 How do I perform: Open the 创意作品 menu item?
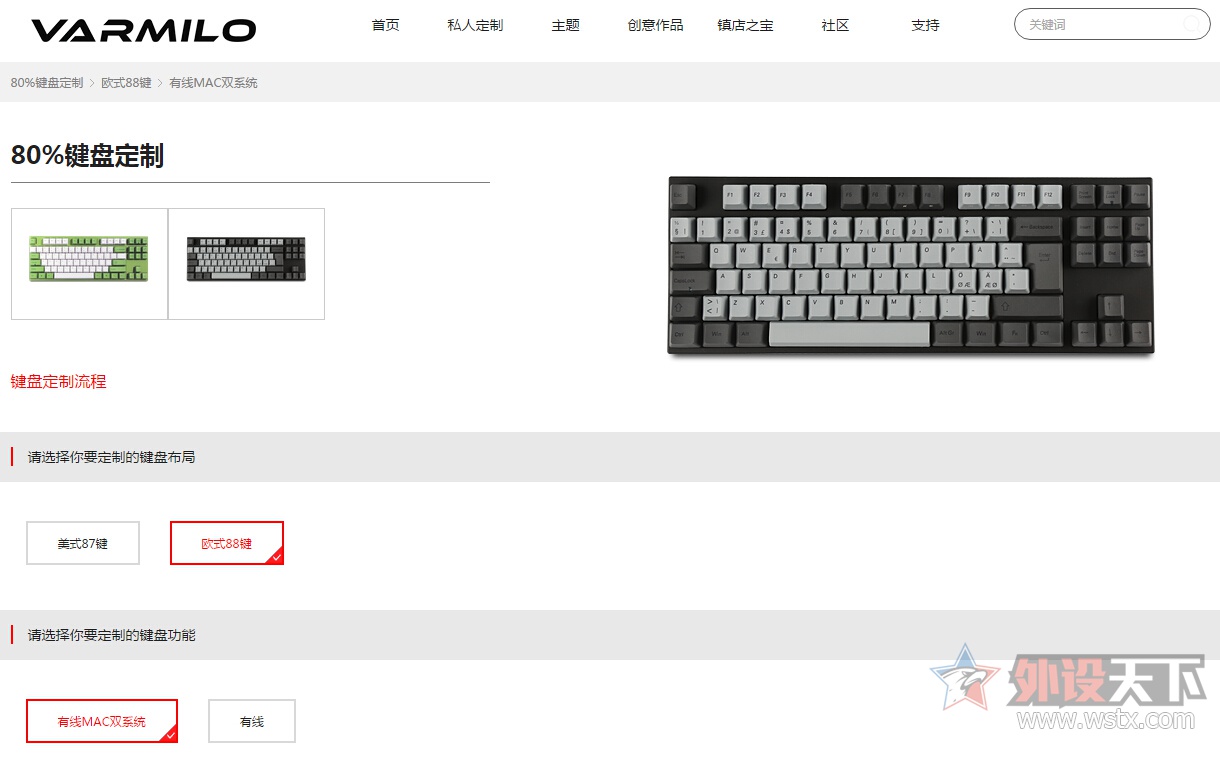coord(655,25)
